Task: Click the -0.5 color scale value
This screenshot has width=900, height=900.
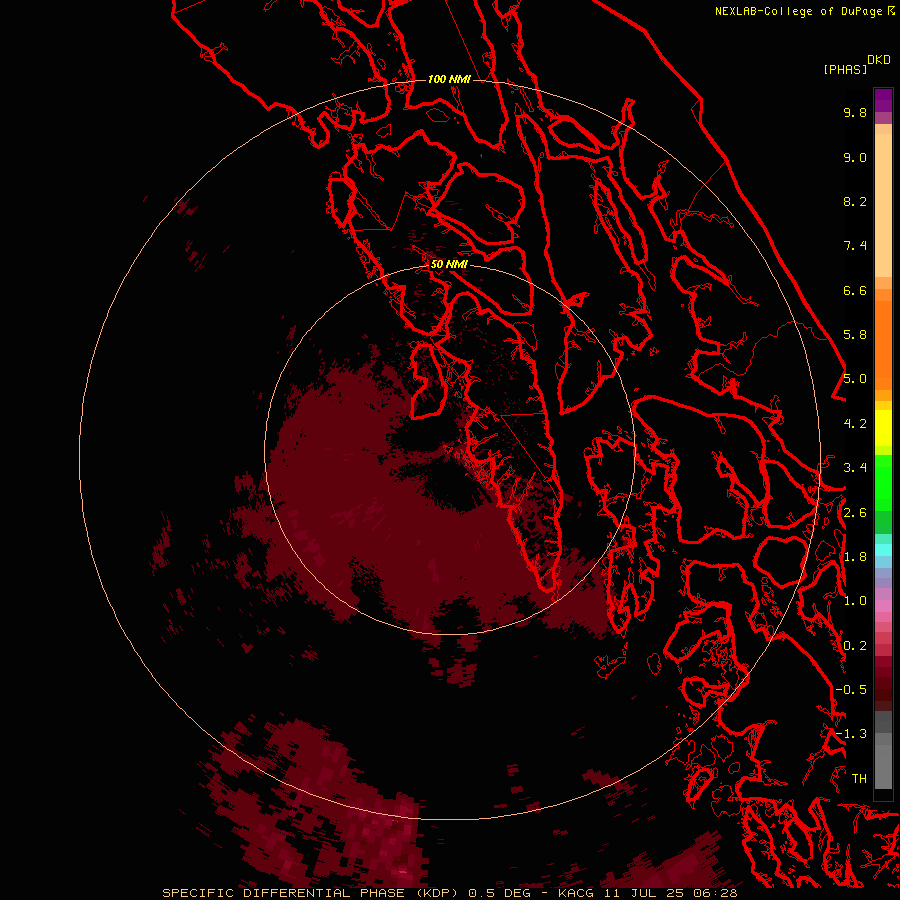Action: point(851,690)
